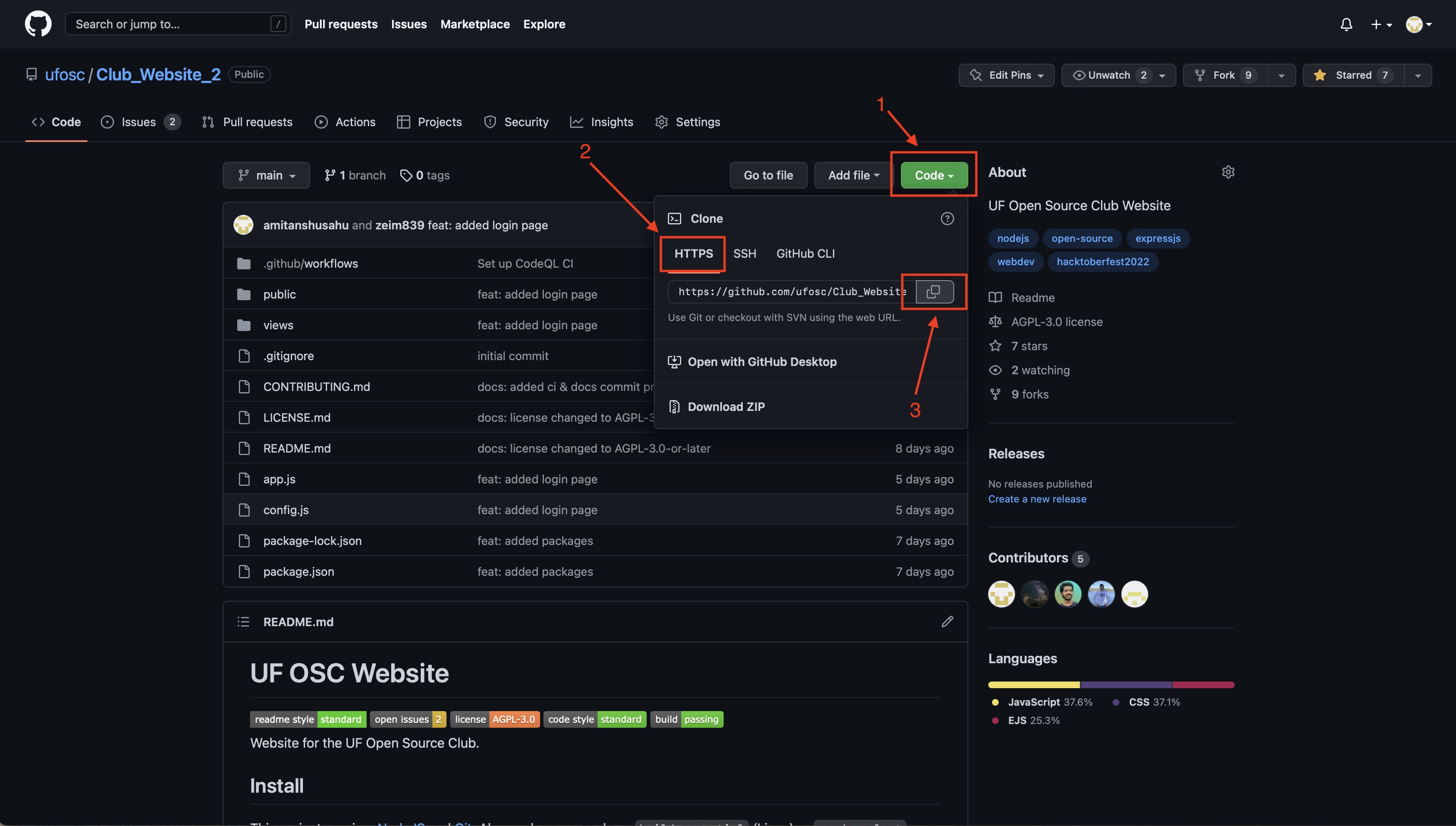1456x826 pixels.
Task: Open the app.js file
Action: (279, 479)
